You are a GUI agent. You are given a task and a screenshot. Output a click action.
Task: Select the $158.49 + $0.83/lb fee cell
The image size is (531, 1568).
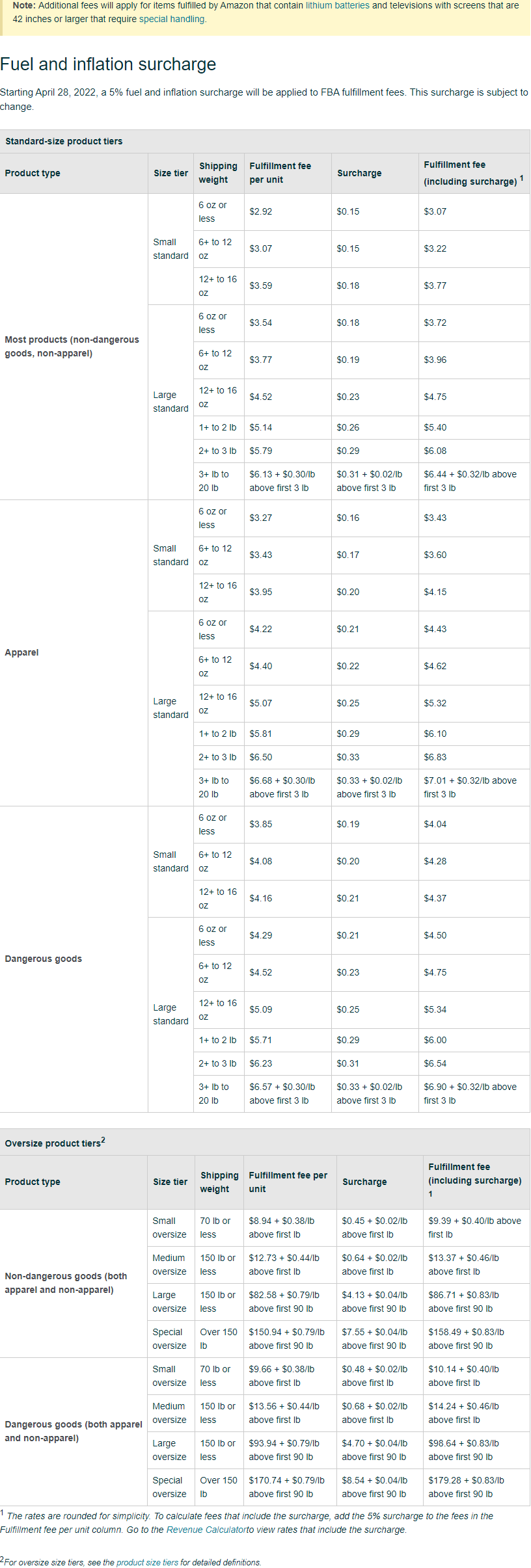466,1339
